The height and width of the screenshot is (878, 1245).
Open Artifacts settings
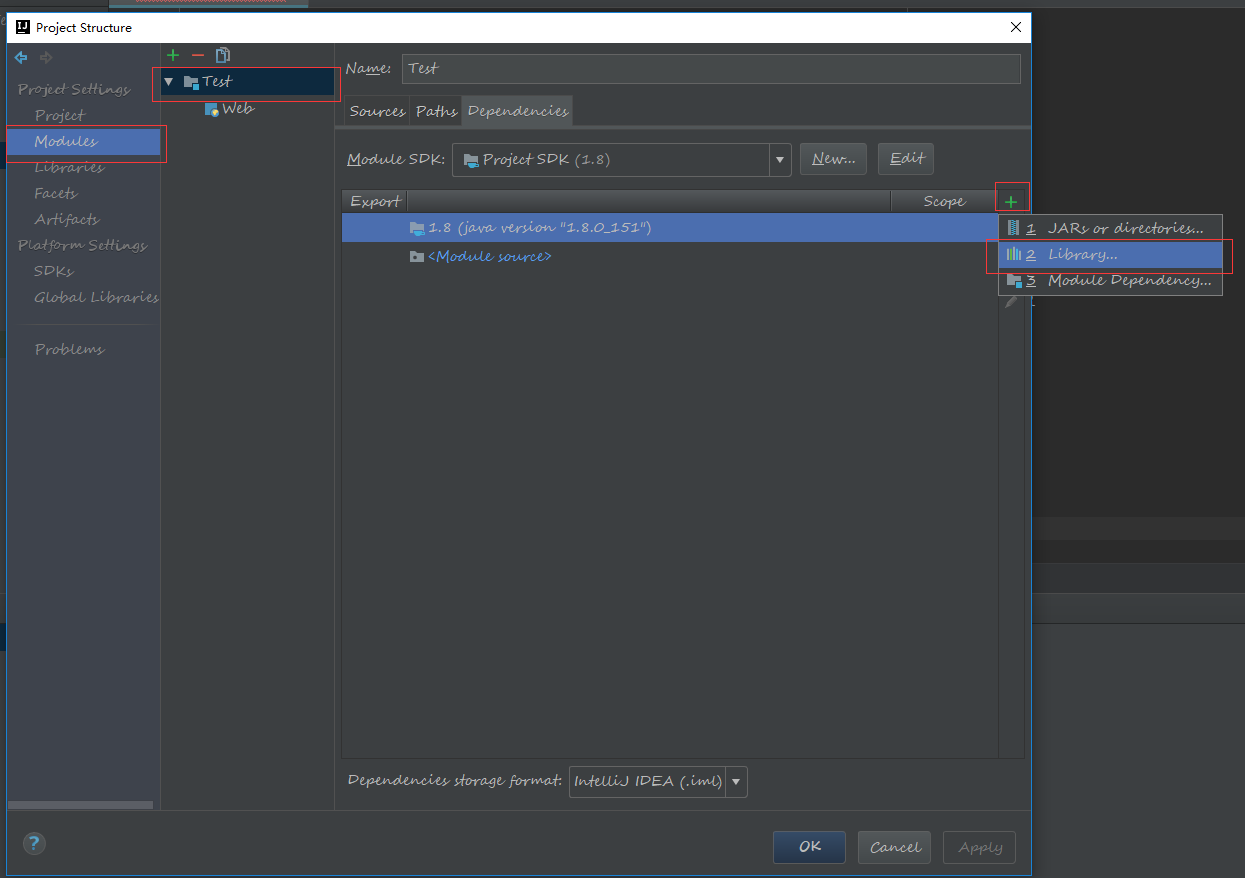[x=66, y=219]
